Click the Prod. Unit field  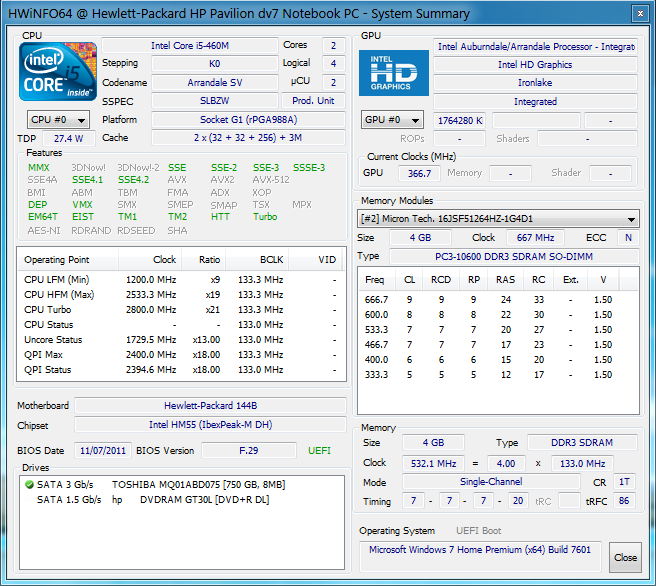313,101
